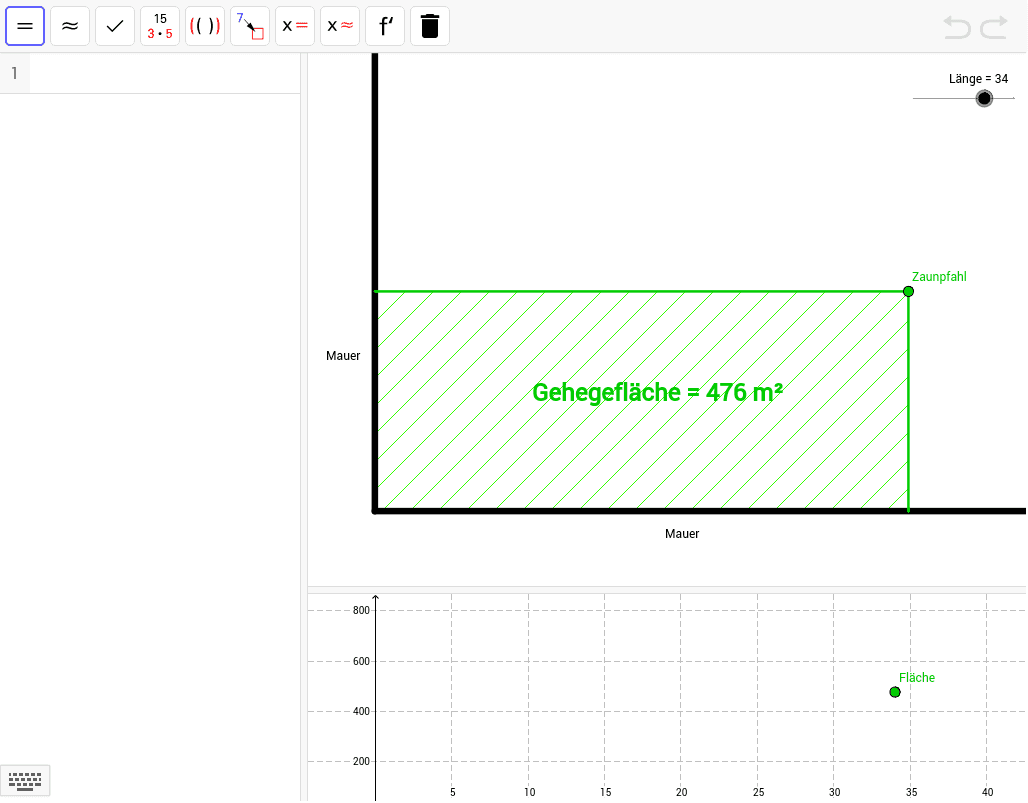Screen dimensions: 1028x803
Task: Click the Undo arrow
Action: click(x=957, y=28)
